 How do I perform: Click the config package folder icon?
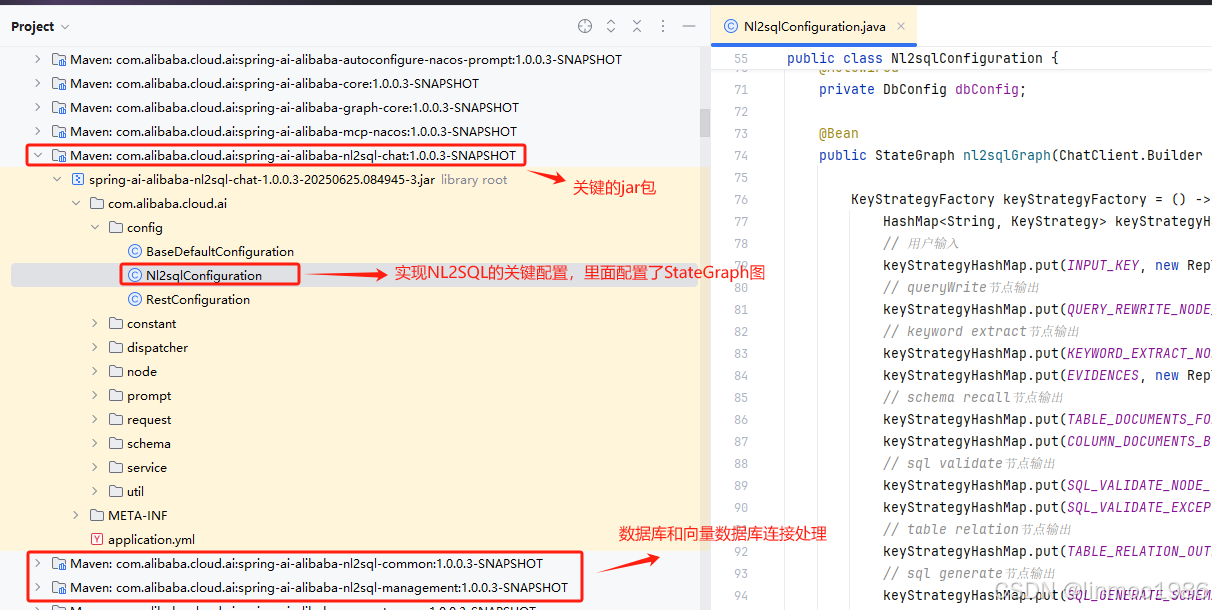tap(116, 227)
